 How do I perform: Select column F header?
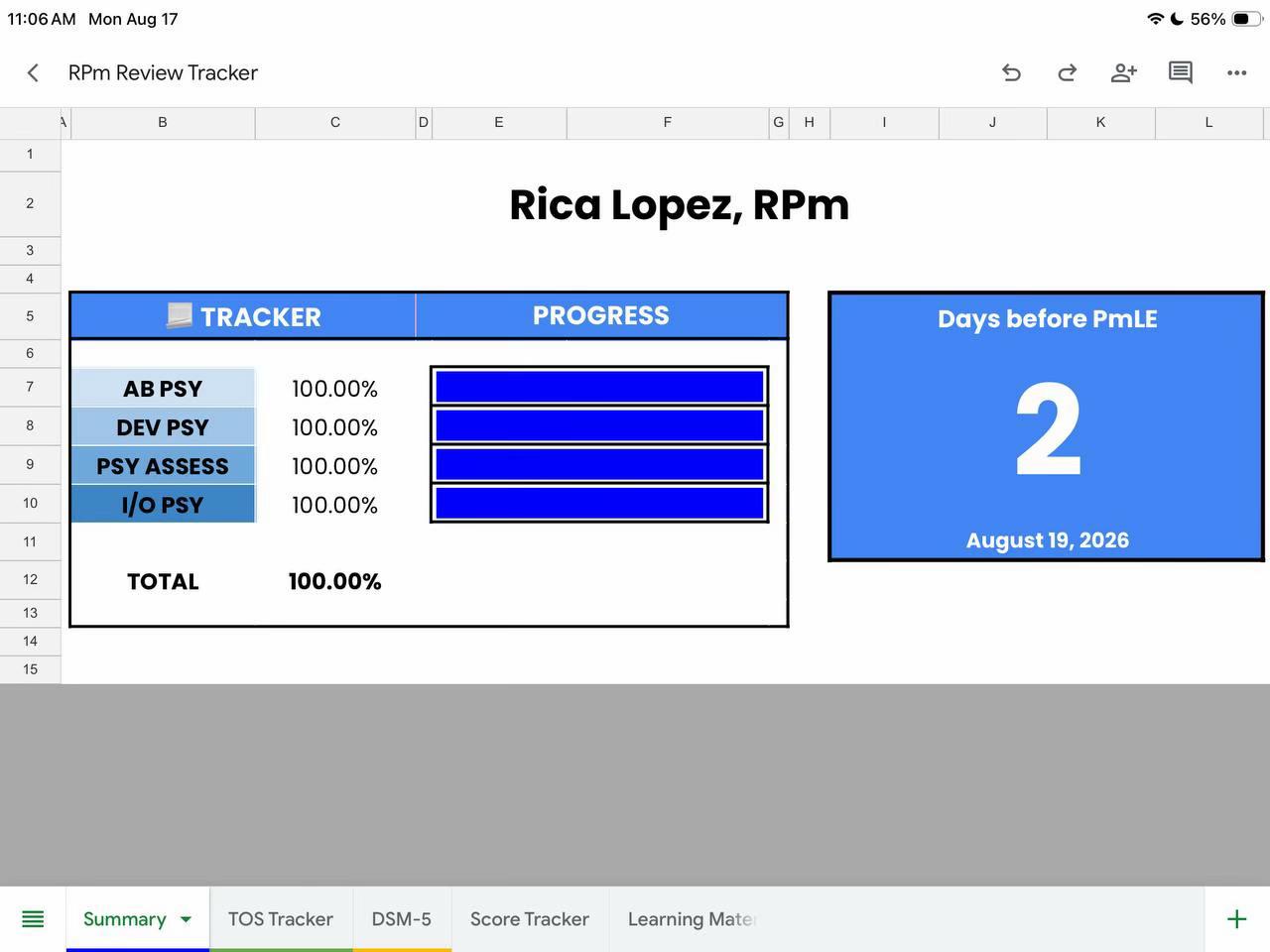(x=668, y=122)
